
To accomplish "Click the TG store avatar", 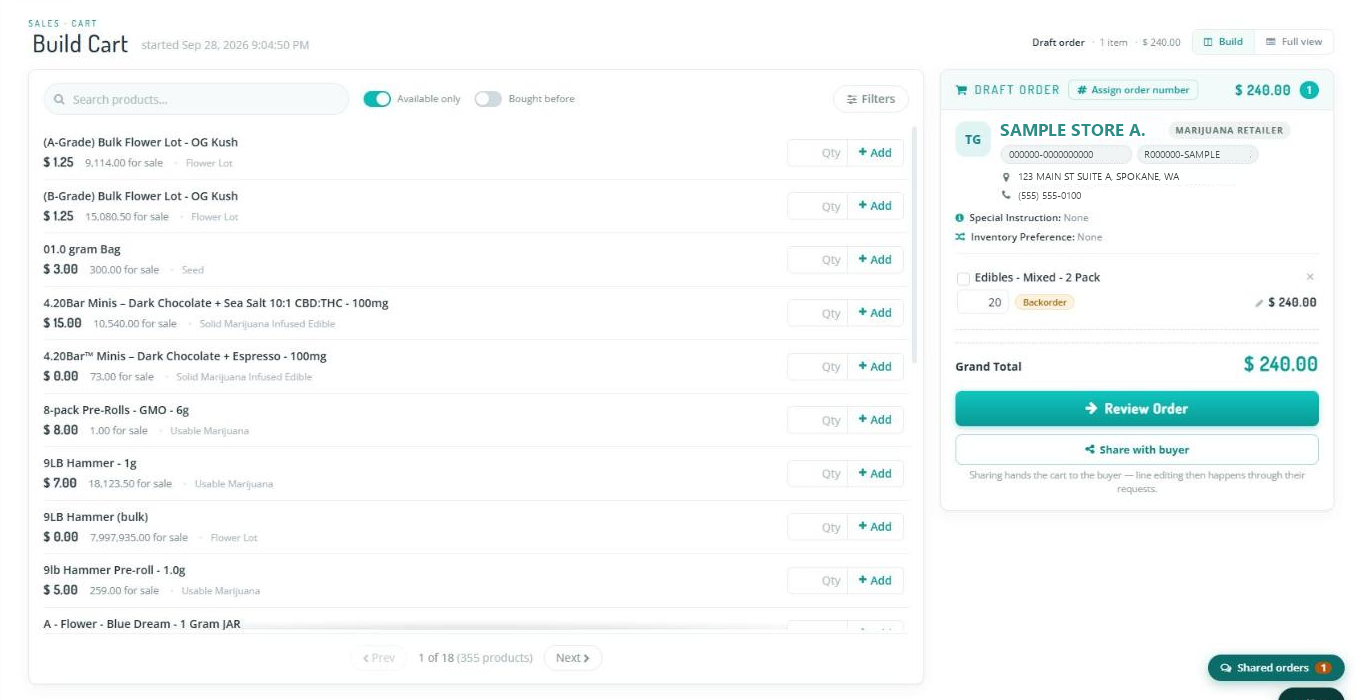I will pos(972,140).
